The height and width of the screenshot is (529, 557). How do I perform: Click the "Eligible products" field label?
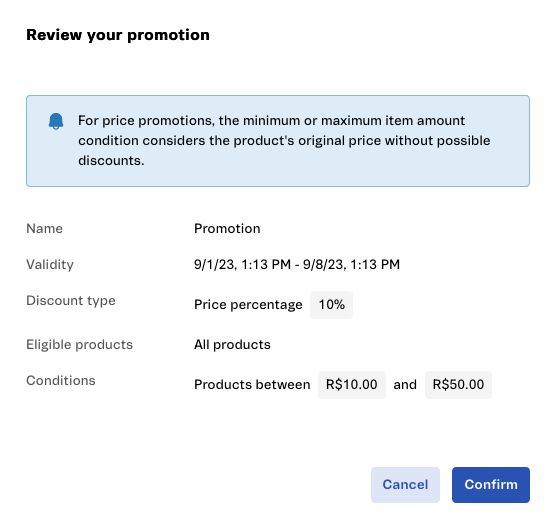80,345
